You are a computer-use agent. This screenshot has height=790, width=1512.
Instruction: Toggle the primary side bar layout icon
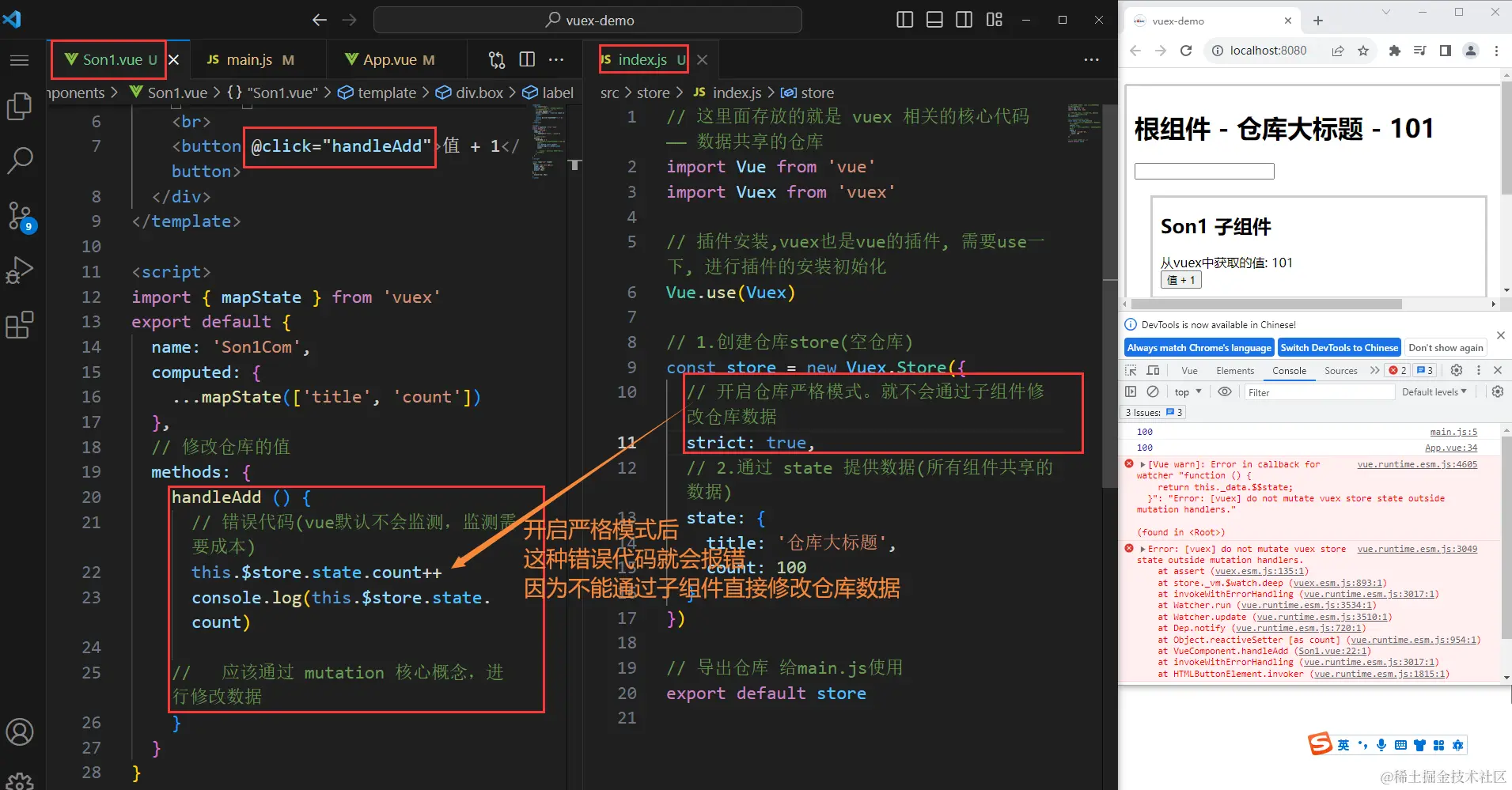pyautogui.click(x=904, y=20)
